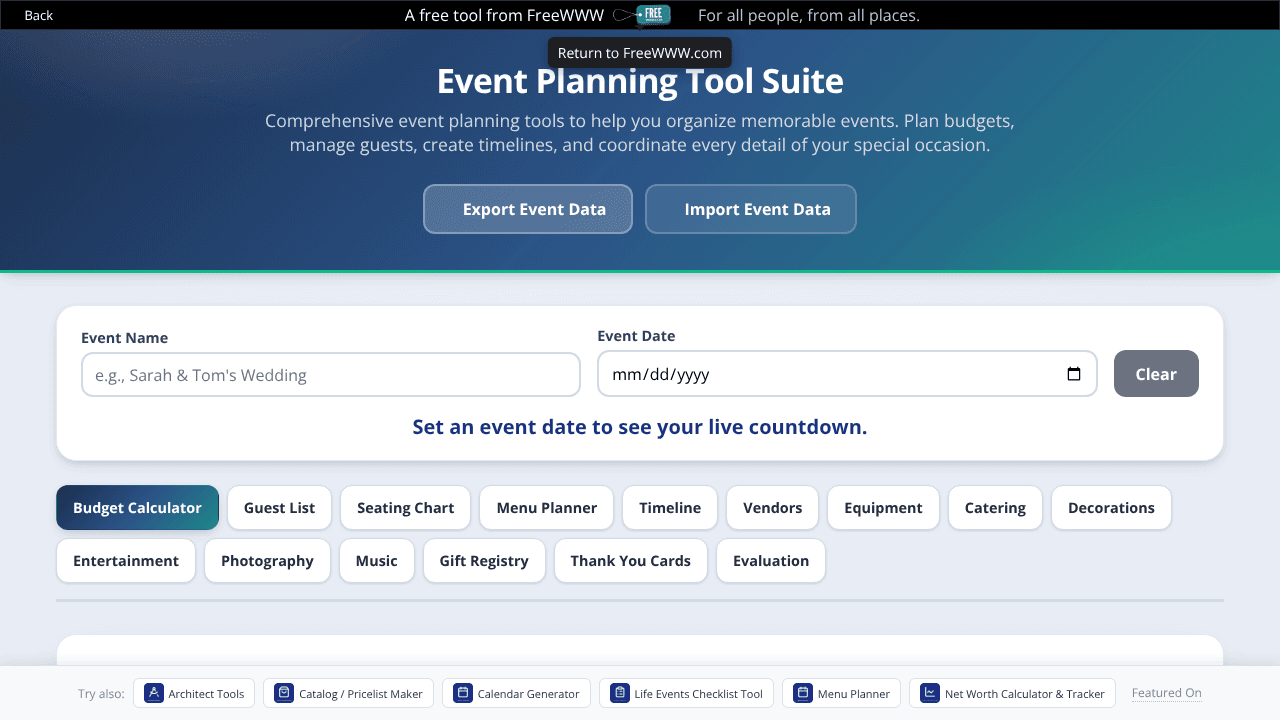Click the Event Planning Tool Suite heading

(640, 81)
